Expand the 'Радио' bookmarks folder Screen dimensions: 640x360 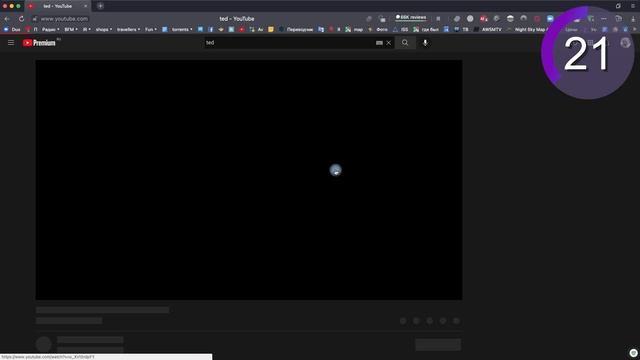pyautogui.click(x=50, y=29)
